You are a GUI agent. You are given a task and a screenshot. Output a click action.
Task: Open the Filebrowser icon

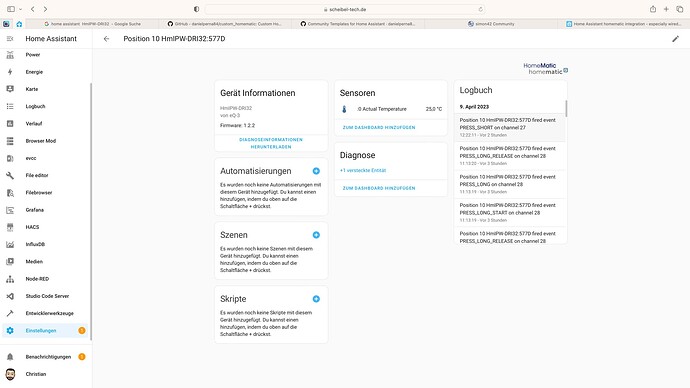click(x=10, y=193)
